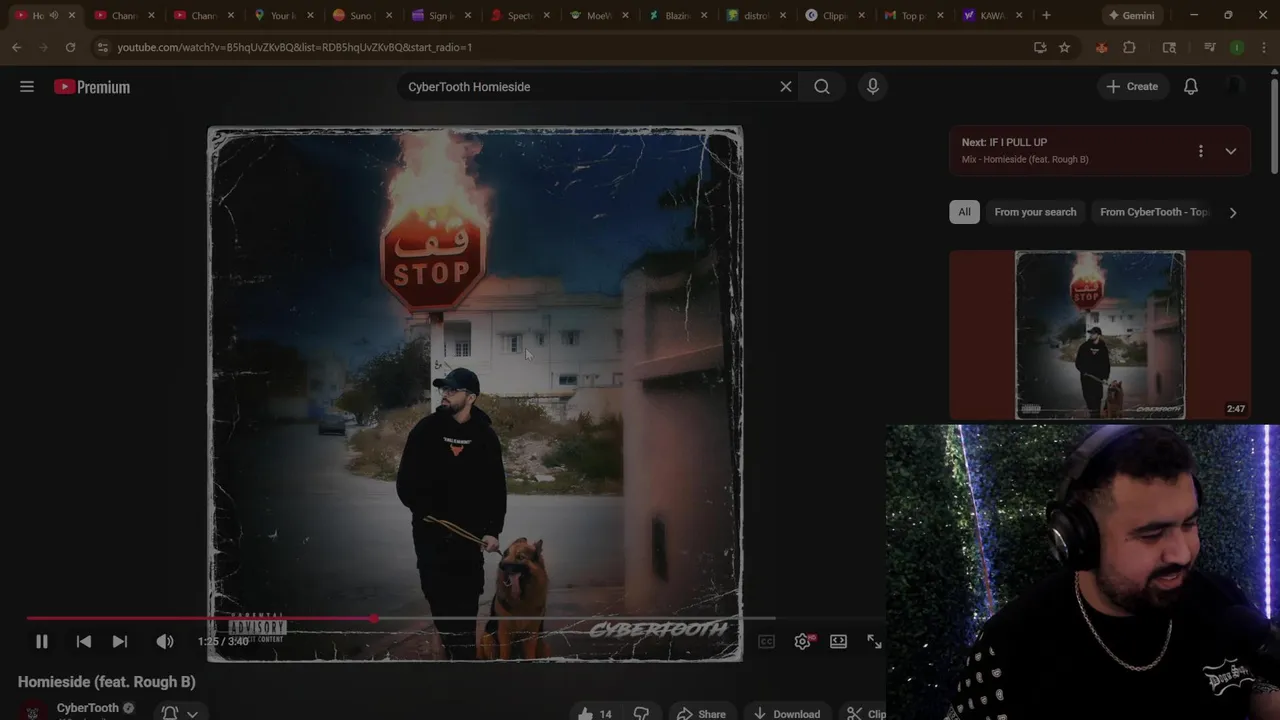Switch to the Blazing tab
The image size is (1280, 720).
[x=677, y=15]
